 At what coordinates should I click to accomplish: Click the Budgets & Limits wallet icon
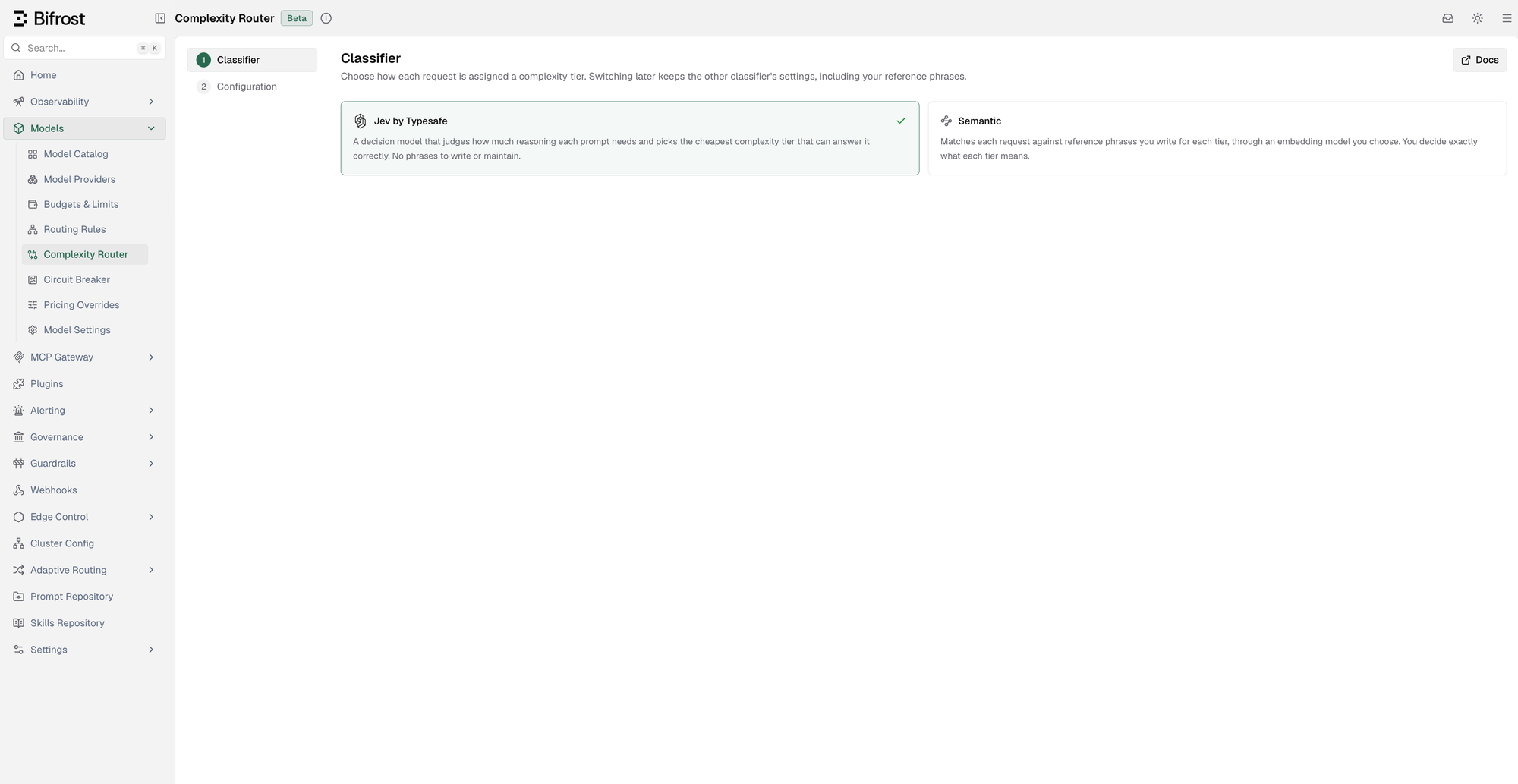[x=33, y=204]
